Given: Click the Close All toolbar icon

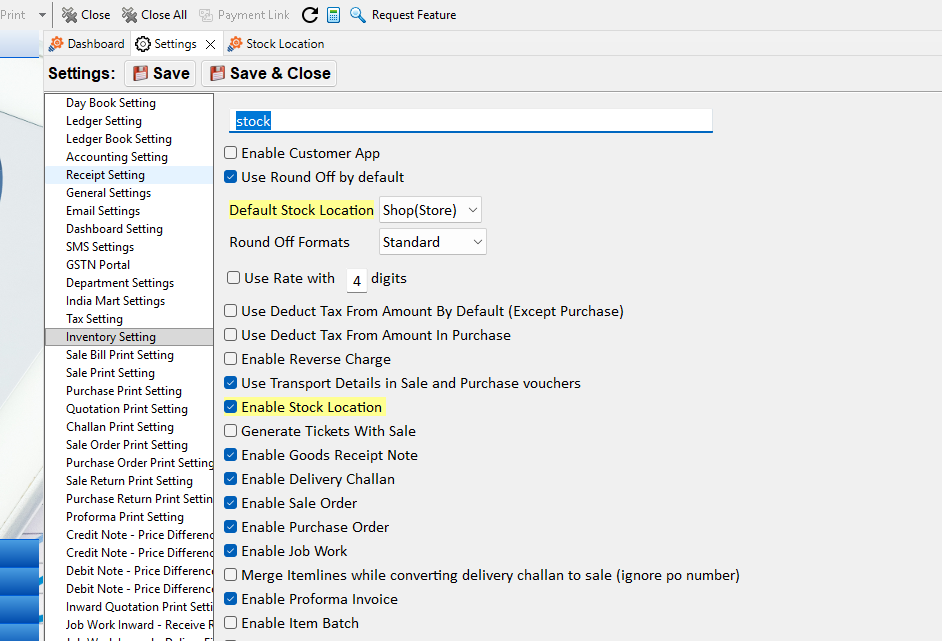Looking at the screenshot, I should click(x=130, y=15).
